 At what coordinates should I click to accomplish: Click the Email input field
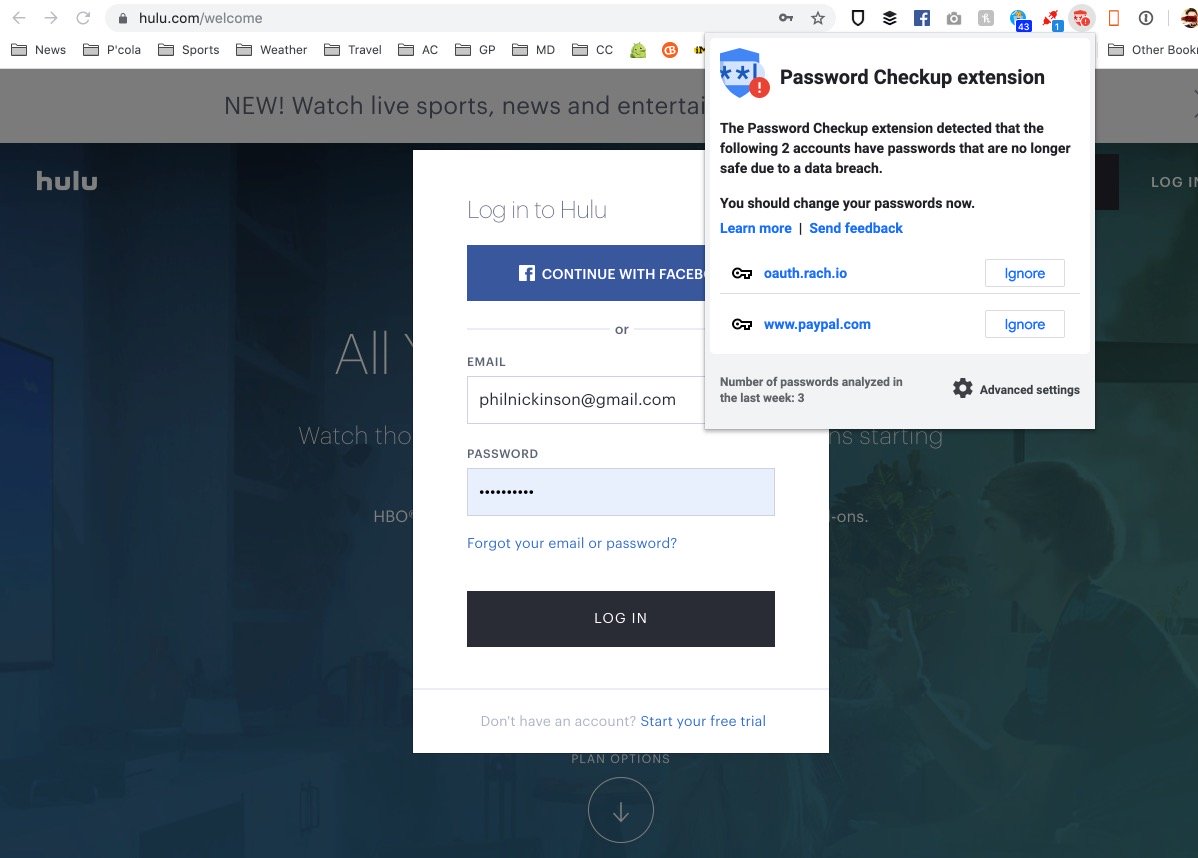586,400
